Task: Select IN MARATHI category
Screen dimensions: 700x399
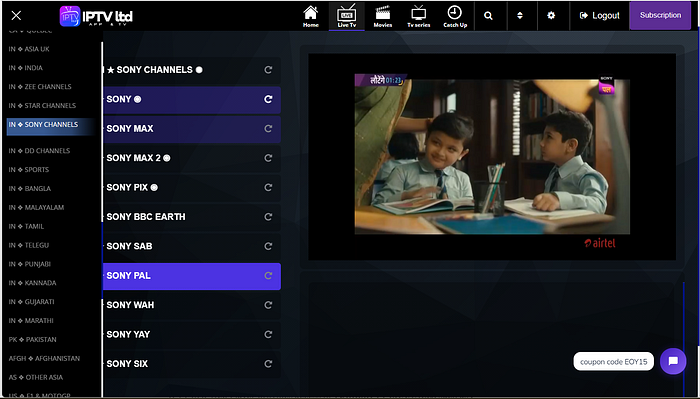Action: pyautogui.click(x=31, y=320)
